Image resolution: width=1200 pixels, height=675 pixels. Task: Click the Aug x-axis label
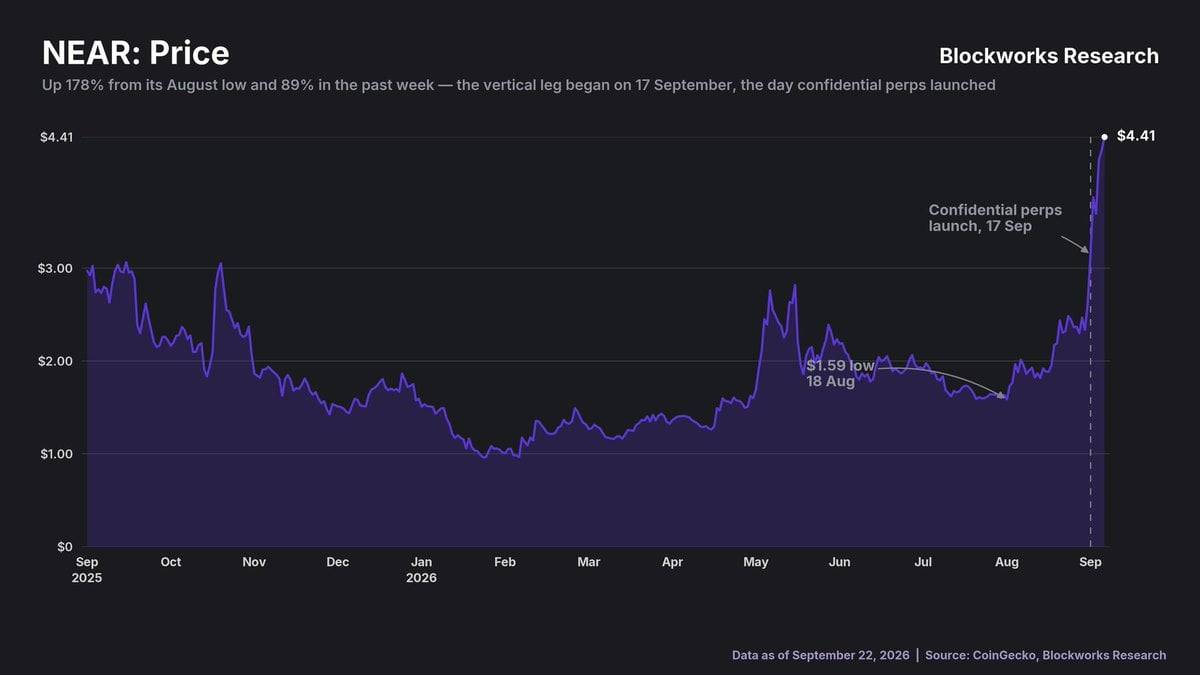[x=1007, y=562]
